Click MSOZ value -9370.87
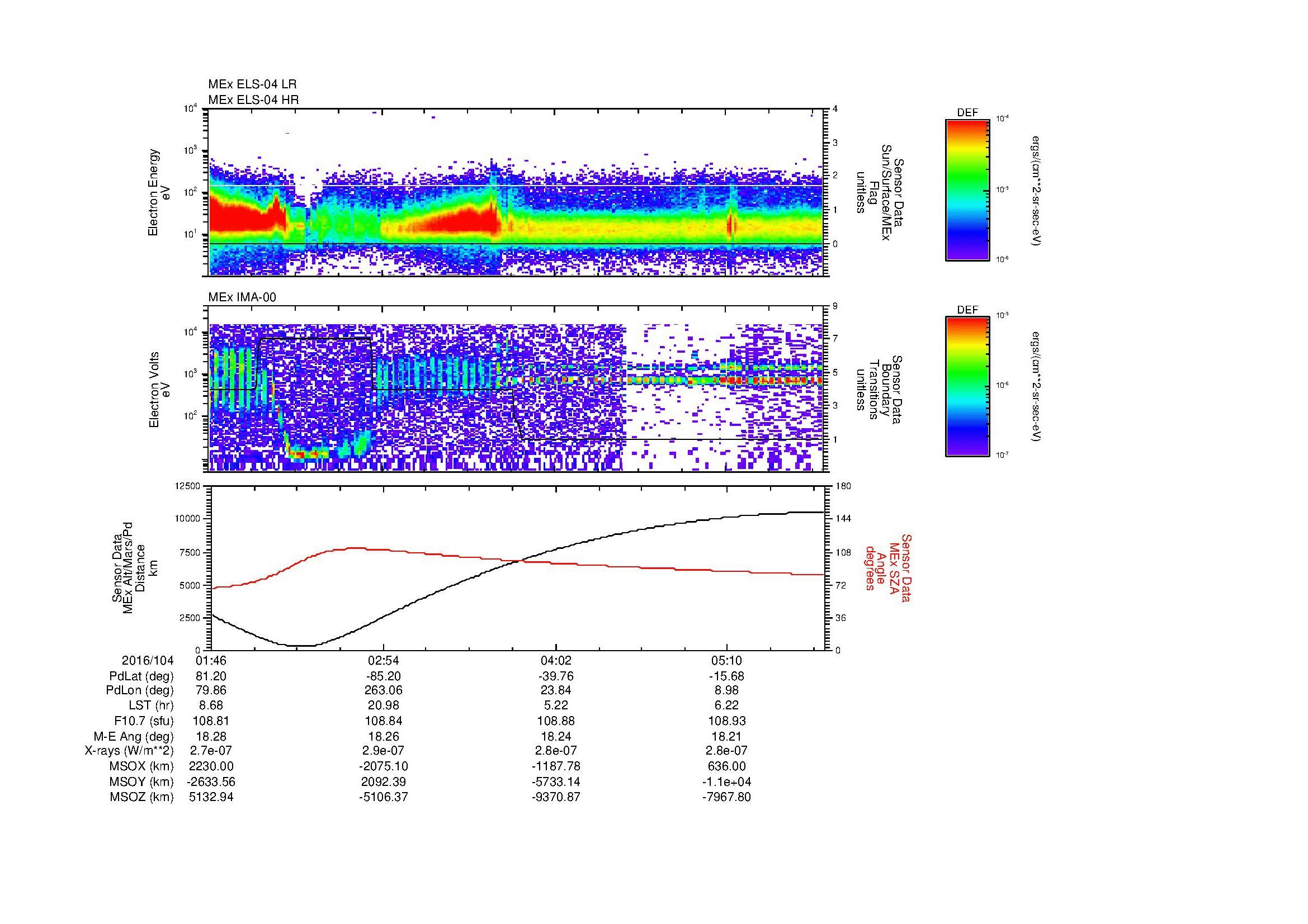Image resolution: width=1308 pixels, height=924 pixels. tap(555, 797)
